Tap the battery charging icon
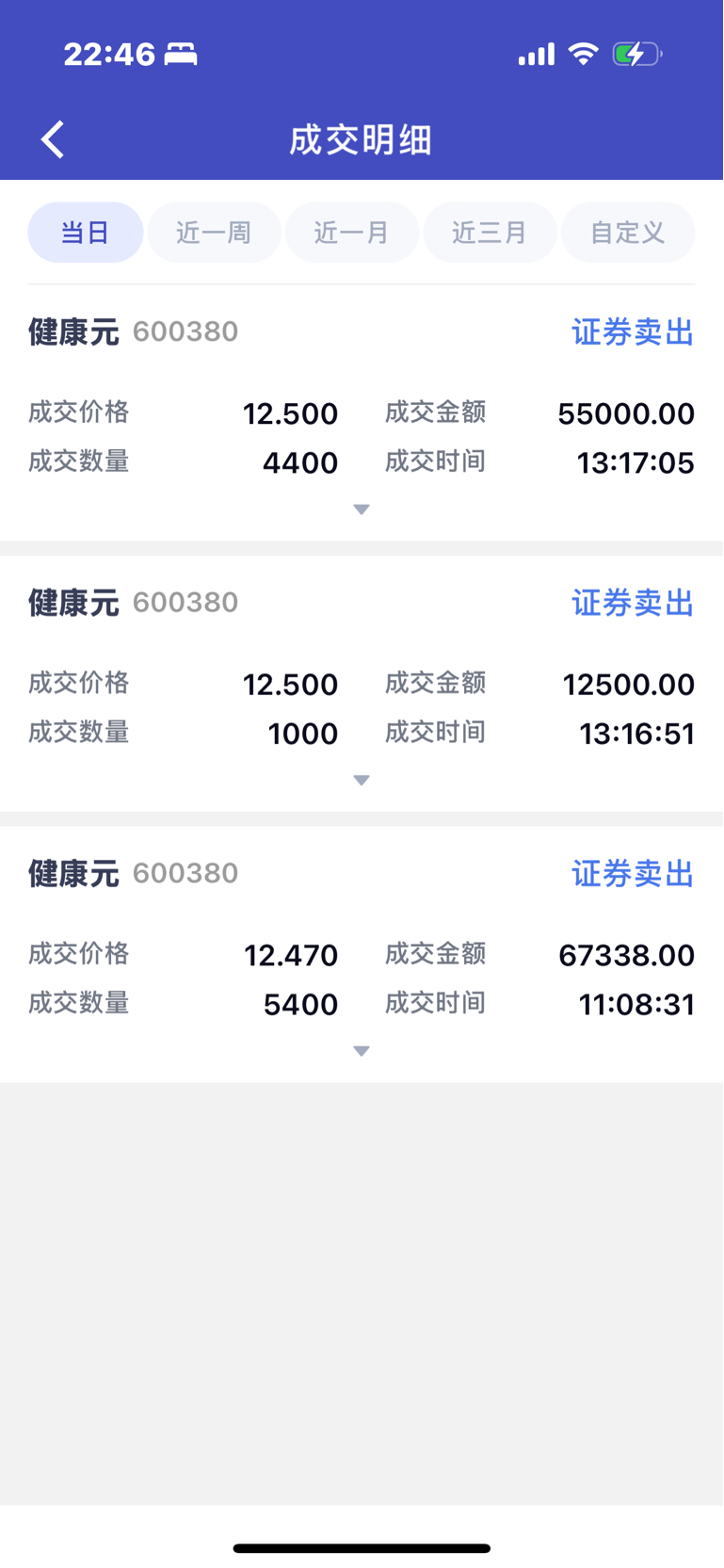The width and height of the screenshot is (724, 1568). (637, 54)
